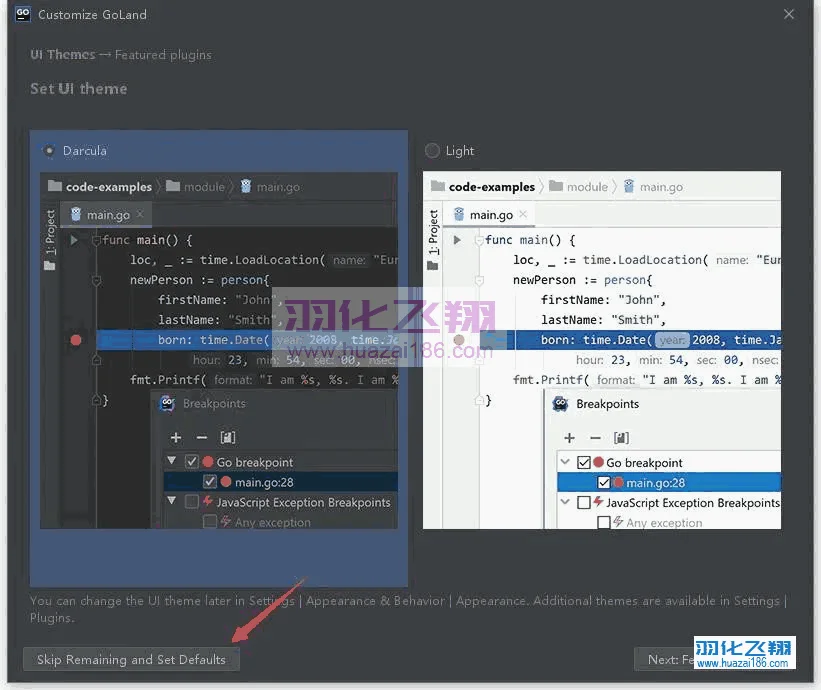
Task: Click the GoLand logo in title bar
Action: [23, 14]
